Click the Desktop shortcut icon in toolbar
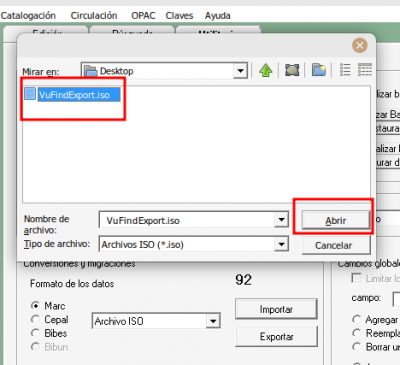The image size is (400, 365). tap(292, 70)
